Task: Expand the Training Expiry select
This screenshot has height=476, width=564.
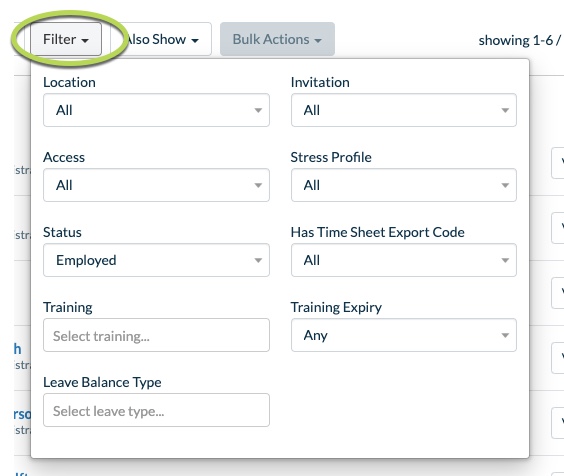Action: (404, 335)
